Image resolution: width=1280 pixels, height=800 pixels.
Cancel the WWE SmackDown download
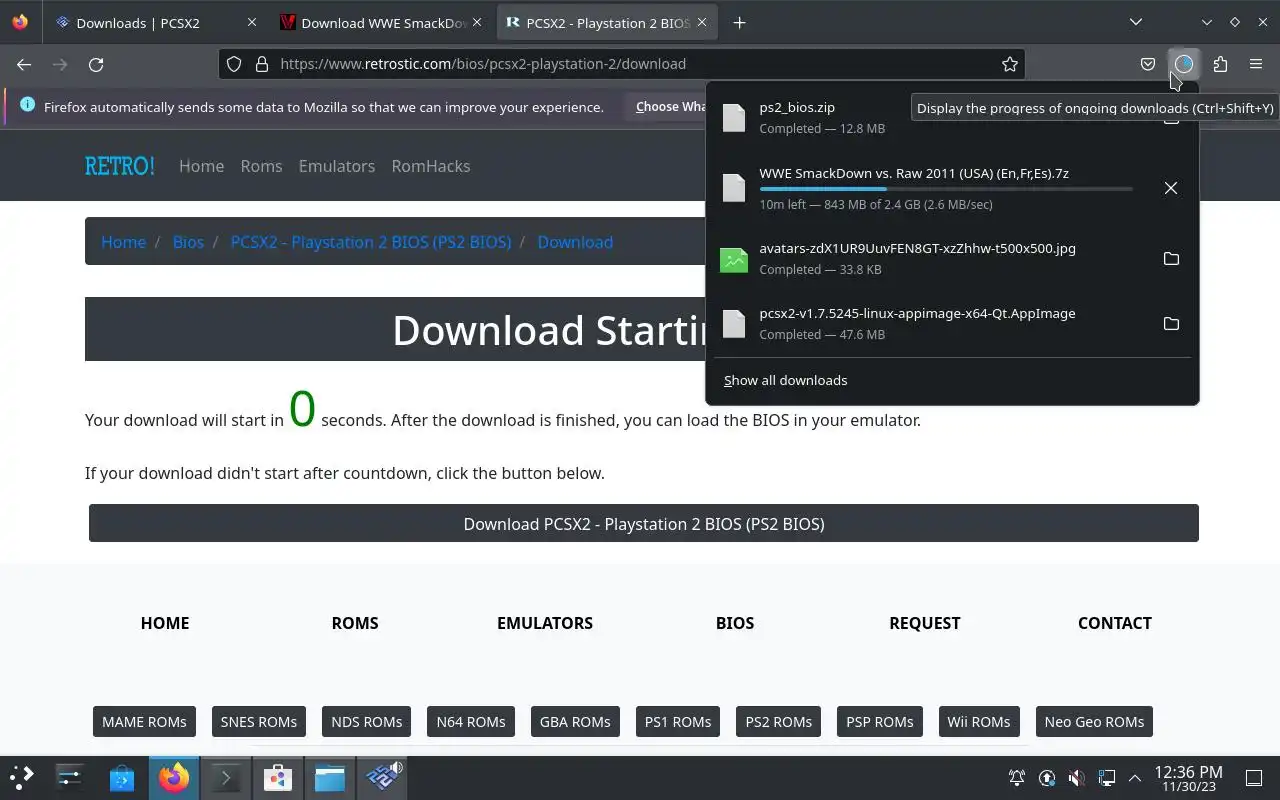click(1171, 188)
